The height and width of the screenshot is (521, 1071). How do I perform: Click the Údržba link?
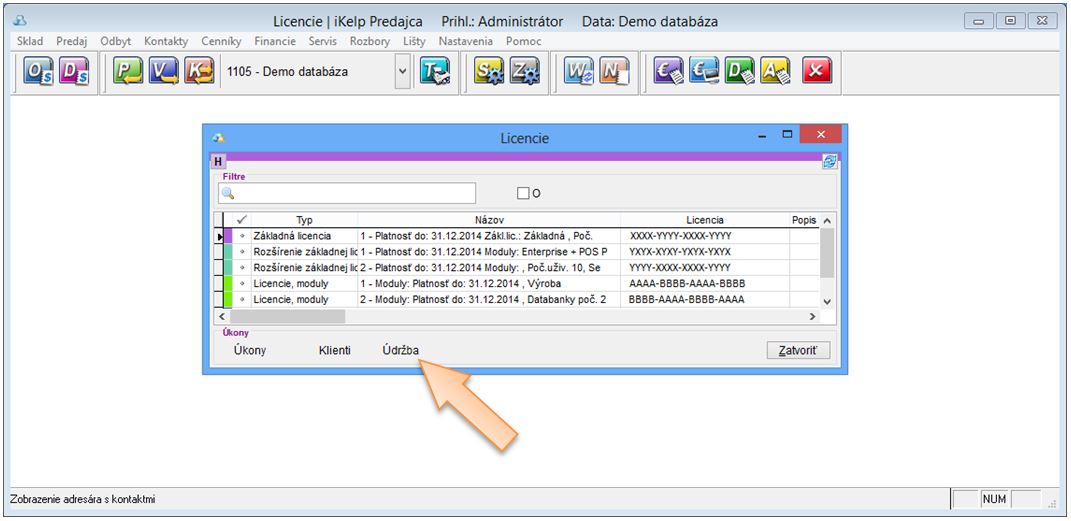(x=401, y=350)
